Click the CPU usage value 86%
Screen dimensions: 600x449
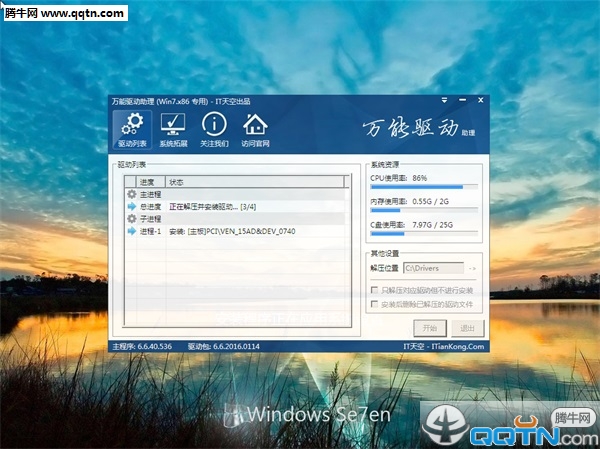[419, 178]
